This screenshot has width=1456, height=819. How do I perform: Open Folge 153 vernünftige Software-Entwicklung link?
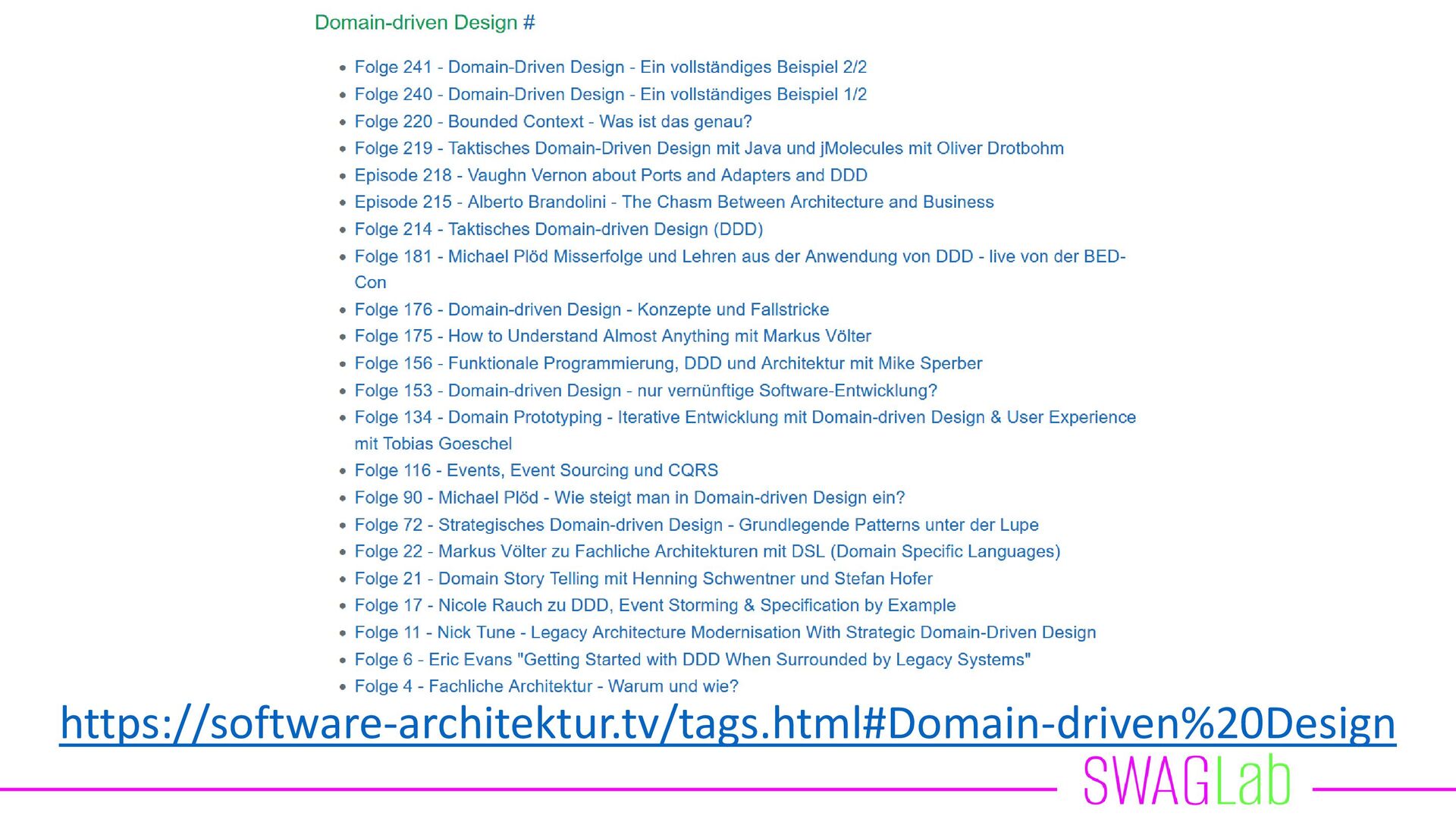click(x=645, y=391)
